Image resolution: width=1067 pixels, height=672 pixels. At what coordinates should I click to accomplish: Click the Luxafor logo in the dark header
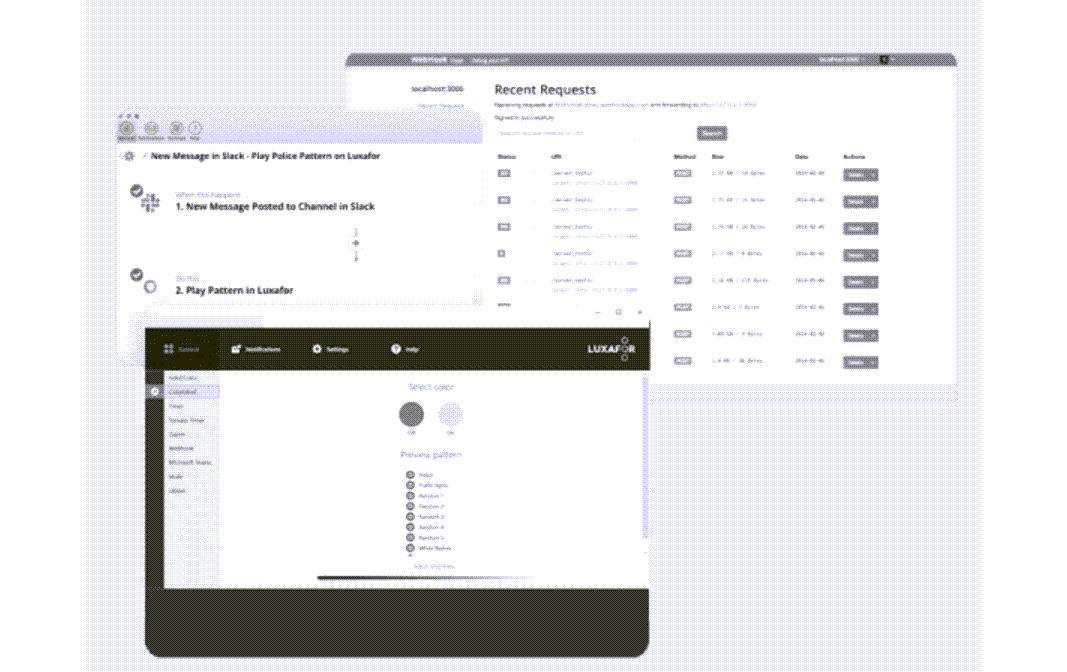point(611,349)
